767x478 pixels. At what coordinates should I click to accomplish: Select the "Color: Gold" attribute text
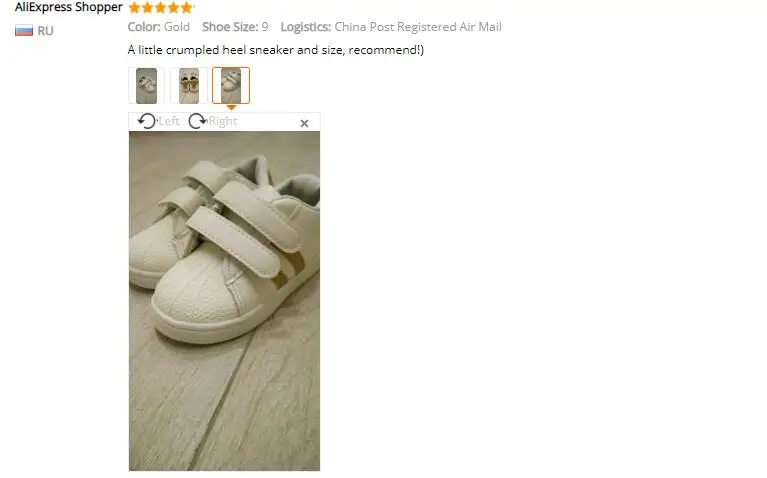click(158, 27)
